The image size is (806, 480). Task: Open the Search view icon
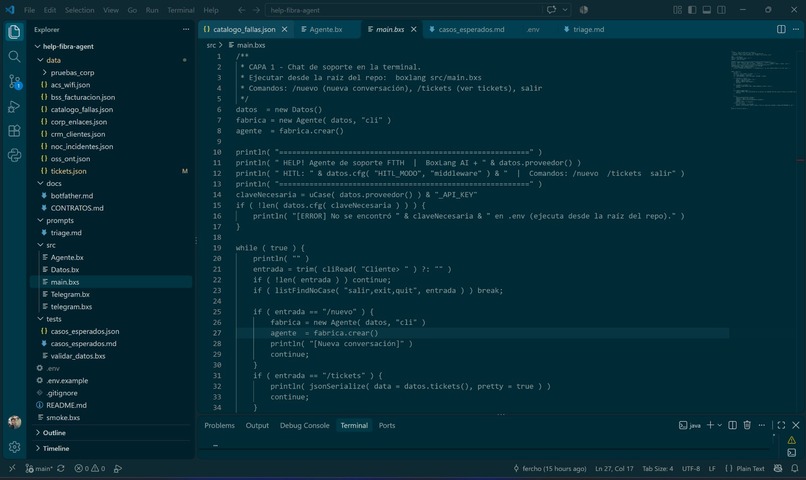[14, 57]
